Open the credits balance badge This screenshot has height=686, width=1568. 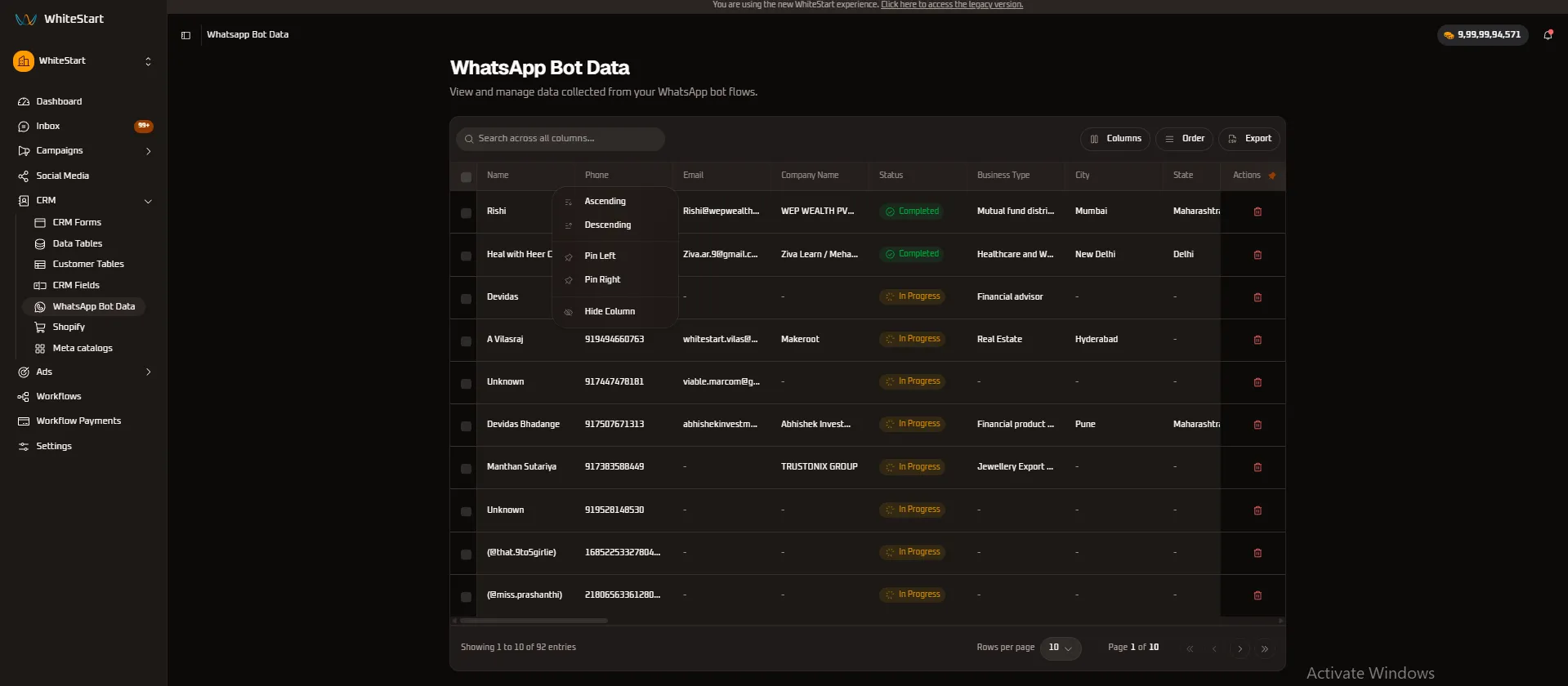pos(1482,35)
